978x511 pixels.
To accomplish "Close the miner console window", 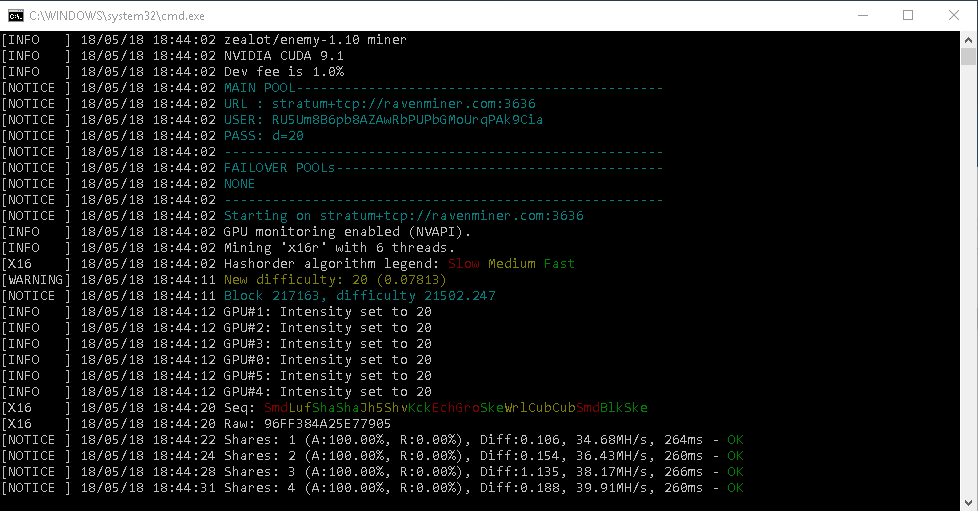I will [954, 15].
